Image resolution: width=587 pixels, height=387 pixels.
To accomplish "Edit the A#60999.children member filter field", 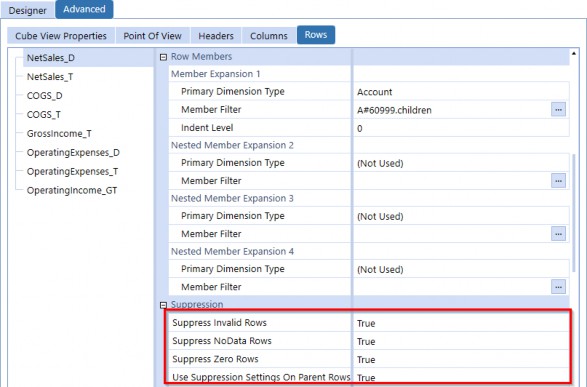I will (451, 110).
